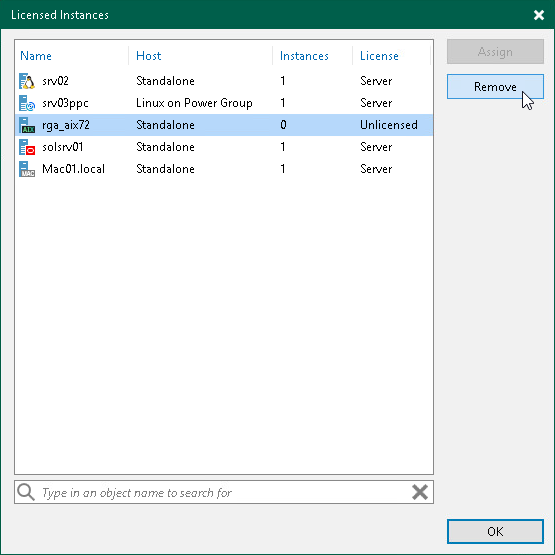Click the instances value 1 for srv03ppc

tap(283, 103)
